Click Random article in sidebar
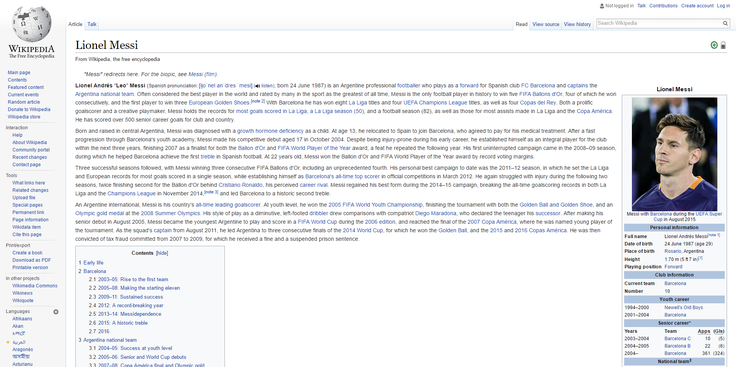 (x=24, y=102)
